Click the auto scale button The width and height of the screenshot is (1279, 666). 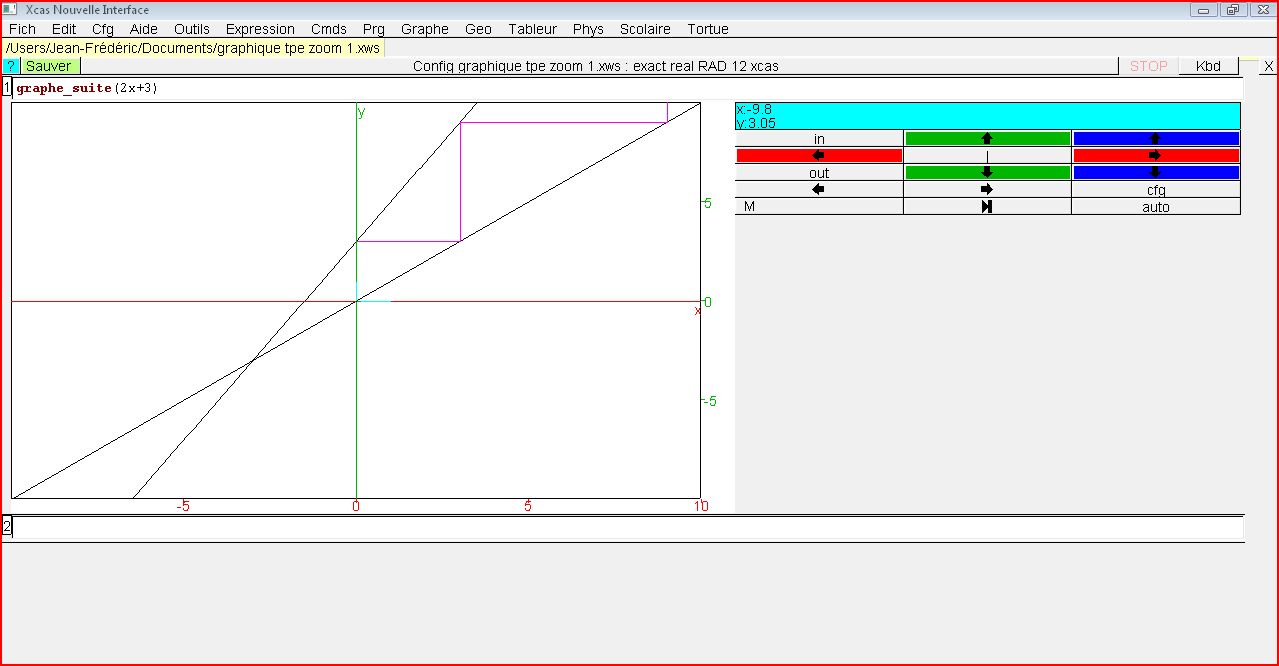point(1156,207)
